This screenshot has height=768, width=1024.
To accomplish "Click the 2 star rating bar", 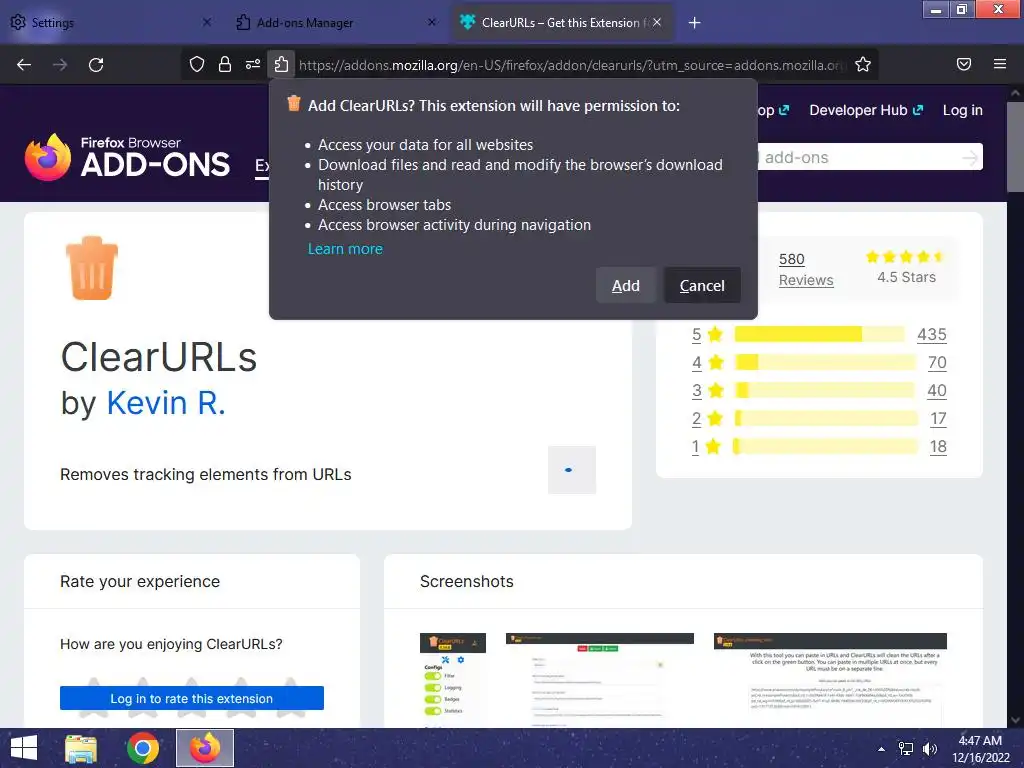I will point(825,419).
